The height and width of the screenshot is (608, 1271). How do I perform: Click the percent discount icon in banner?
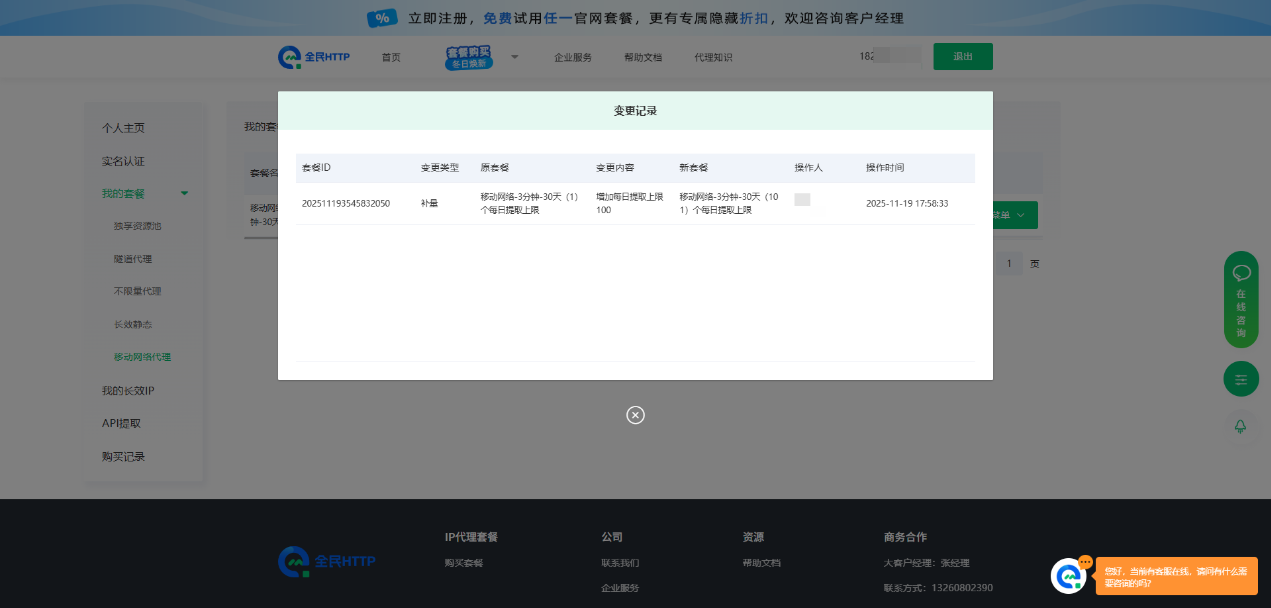click(x=381, y=18)
